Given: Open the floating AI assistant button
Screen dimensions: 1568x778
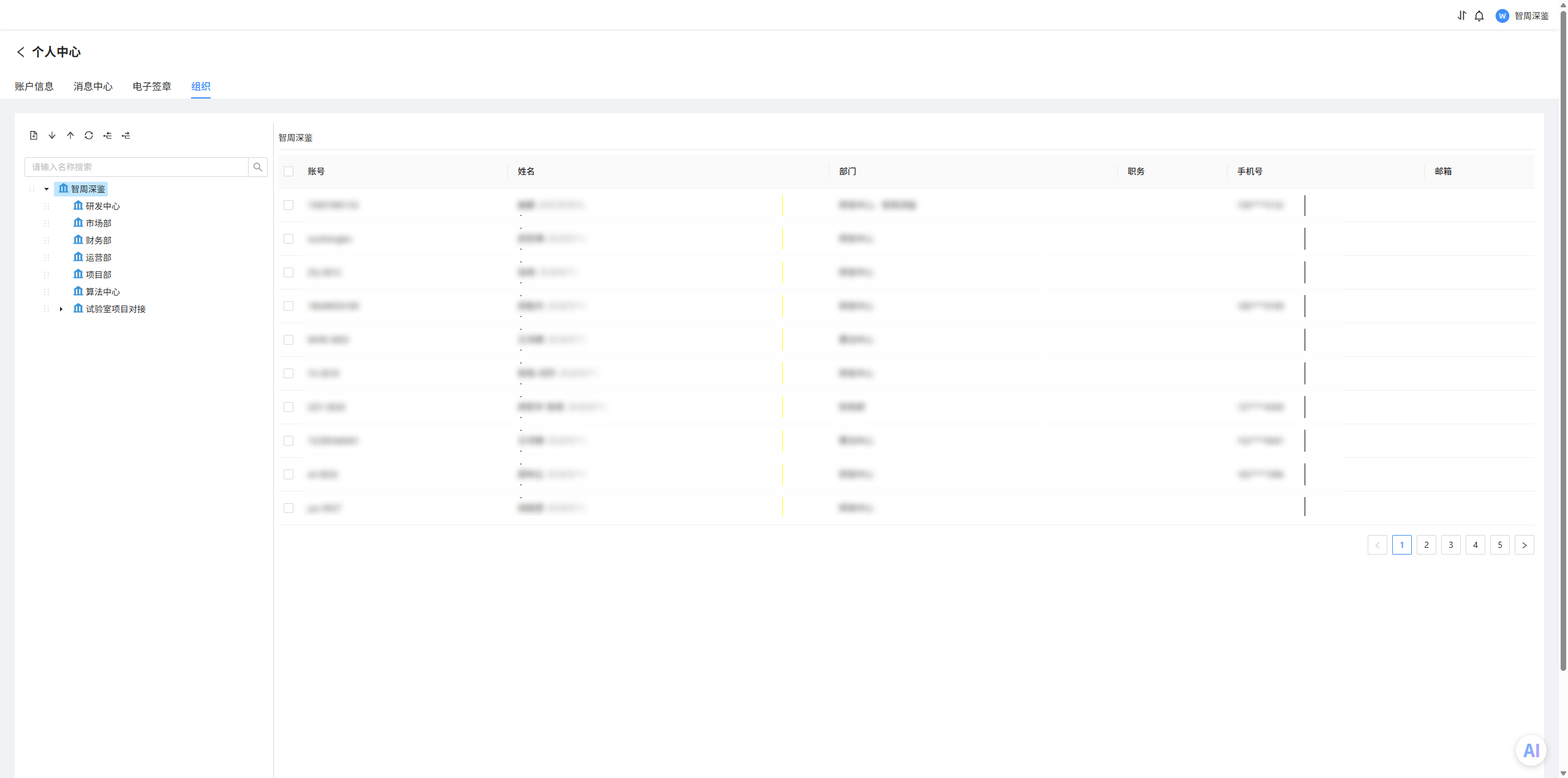Looking at the screenshot, I should 1531,750.
